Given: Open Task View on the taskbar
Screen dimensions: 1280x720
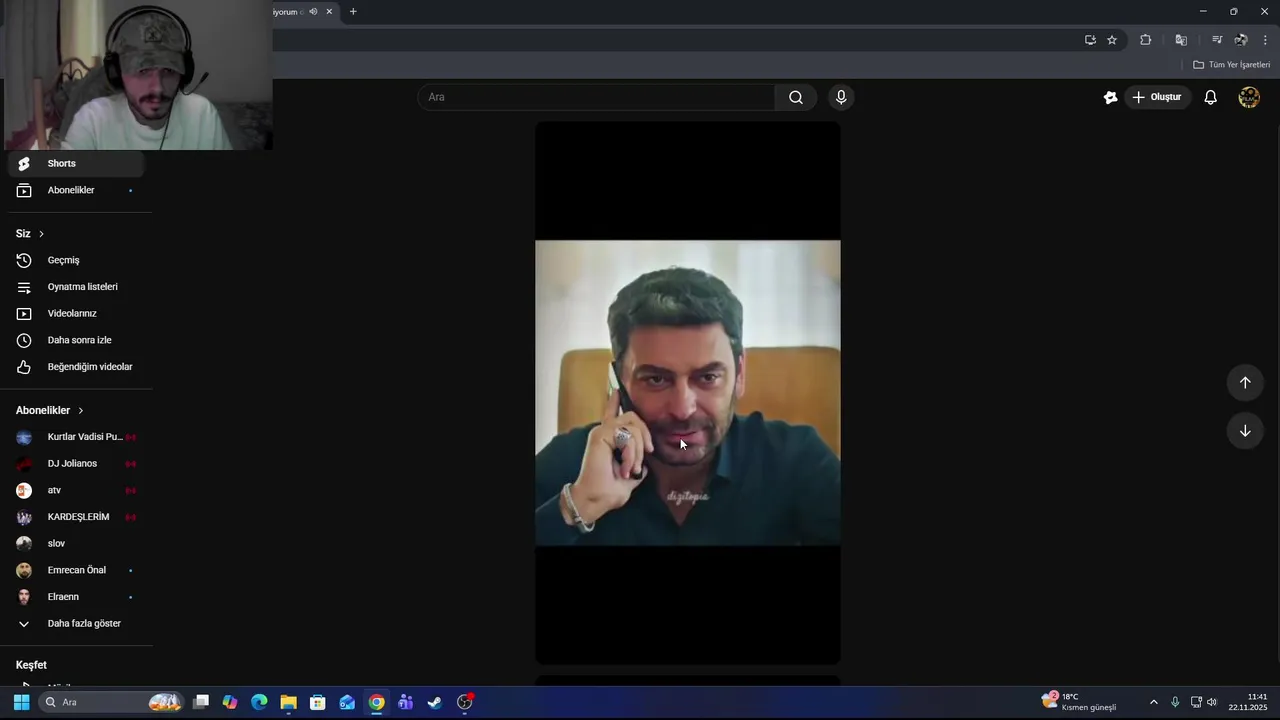Looking at the screenshot, I should tap(201, 702).
